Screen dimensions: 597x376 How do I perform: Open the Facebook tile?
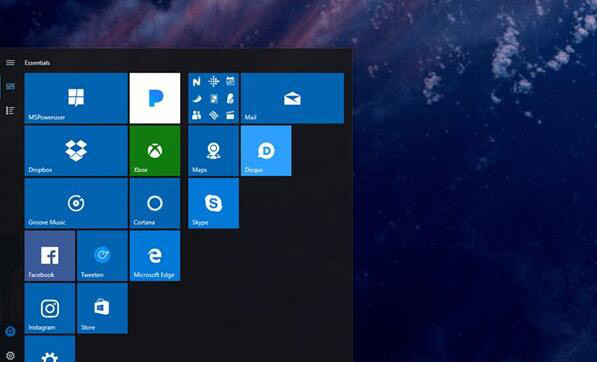tap(50, 256)
